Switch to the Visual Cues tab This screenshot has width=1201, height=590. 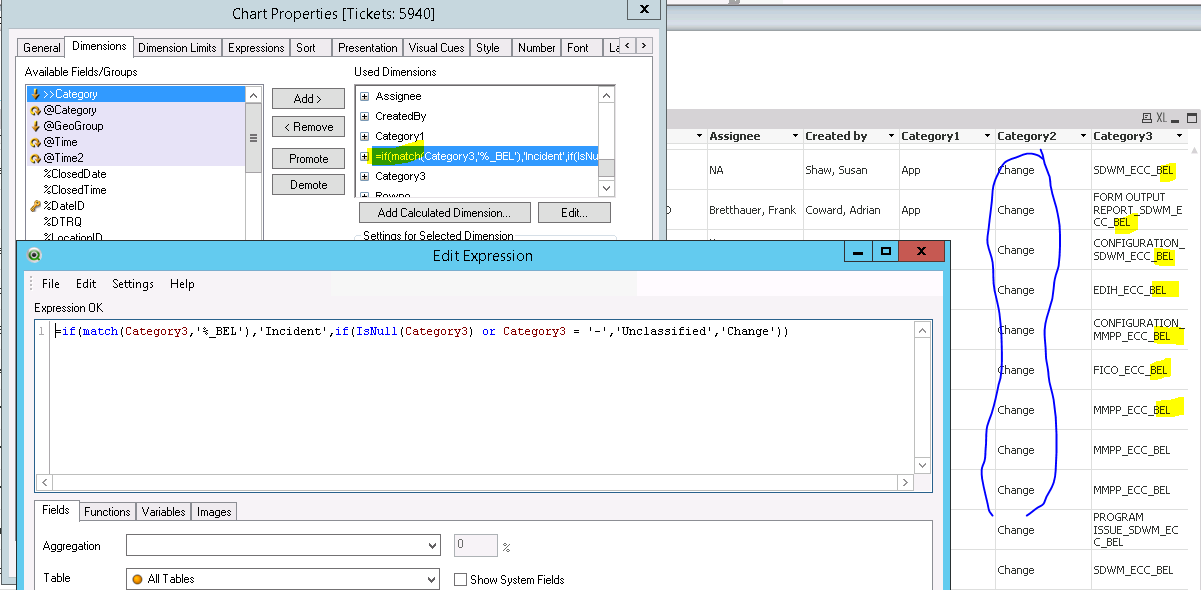coord(437,47)
